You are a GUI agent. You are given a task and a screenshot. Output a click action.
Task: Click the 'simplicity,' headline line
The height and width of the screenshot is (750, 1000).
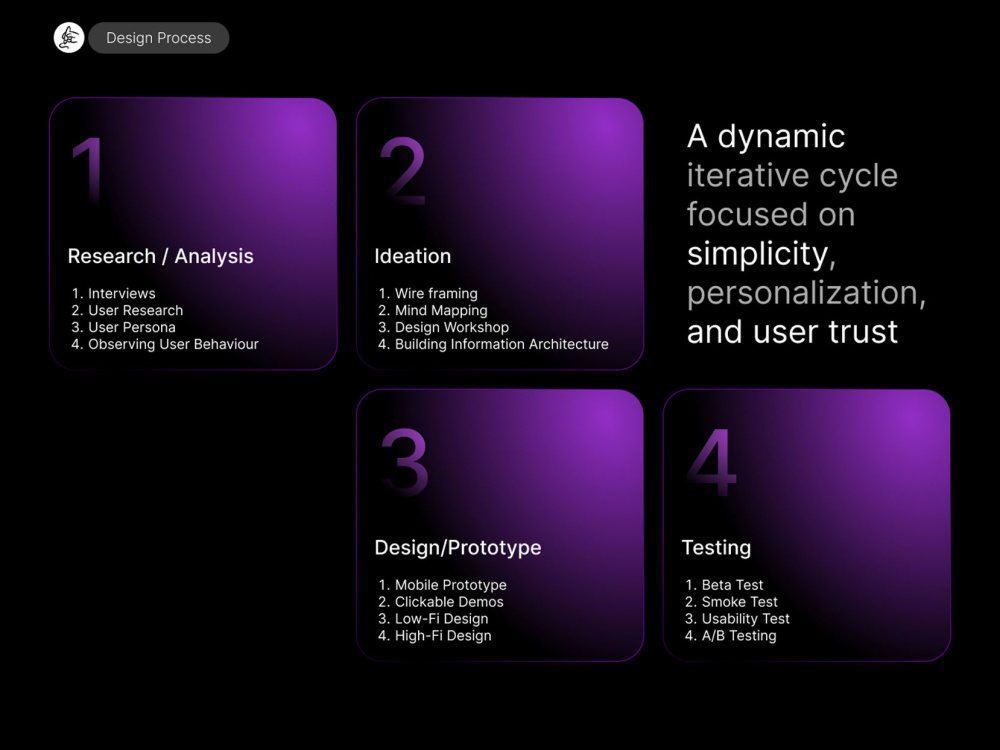coord(761,254)
